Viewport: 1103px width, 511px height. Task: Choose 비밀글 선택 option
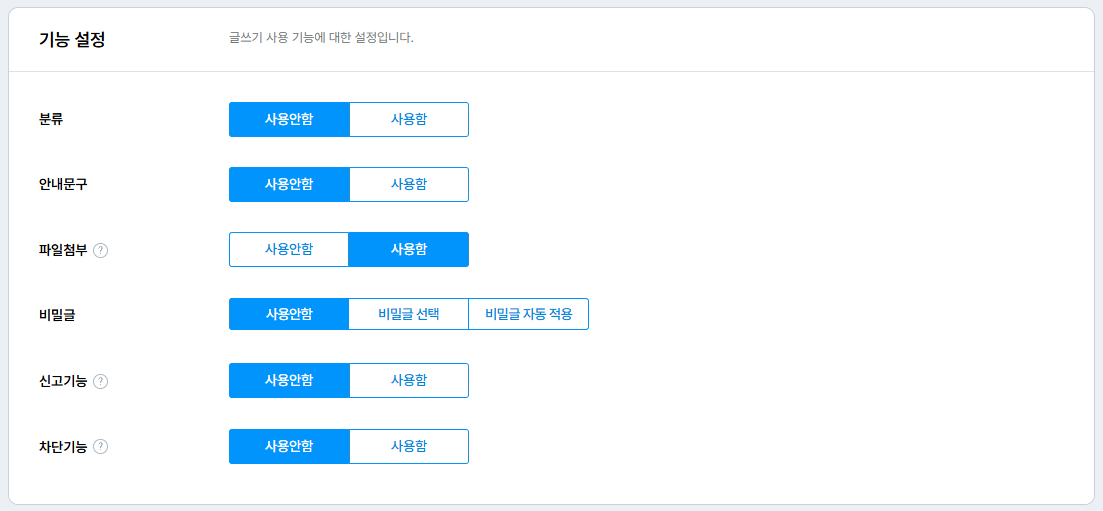click(409, 314)
